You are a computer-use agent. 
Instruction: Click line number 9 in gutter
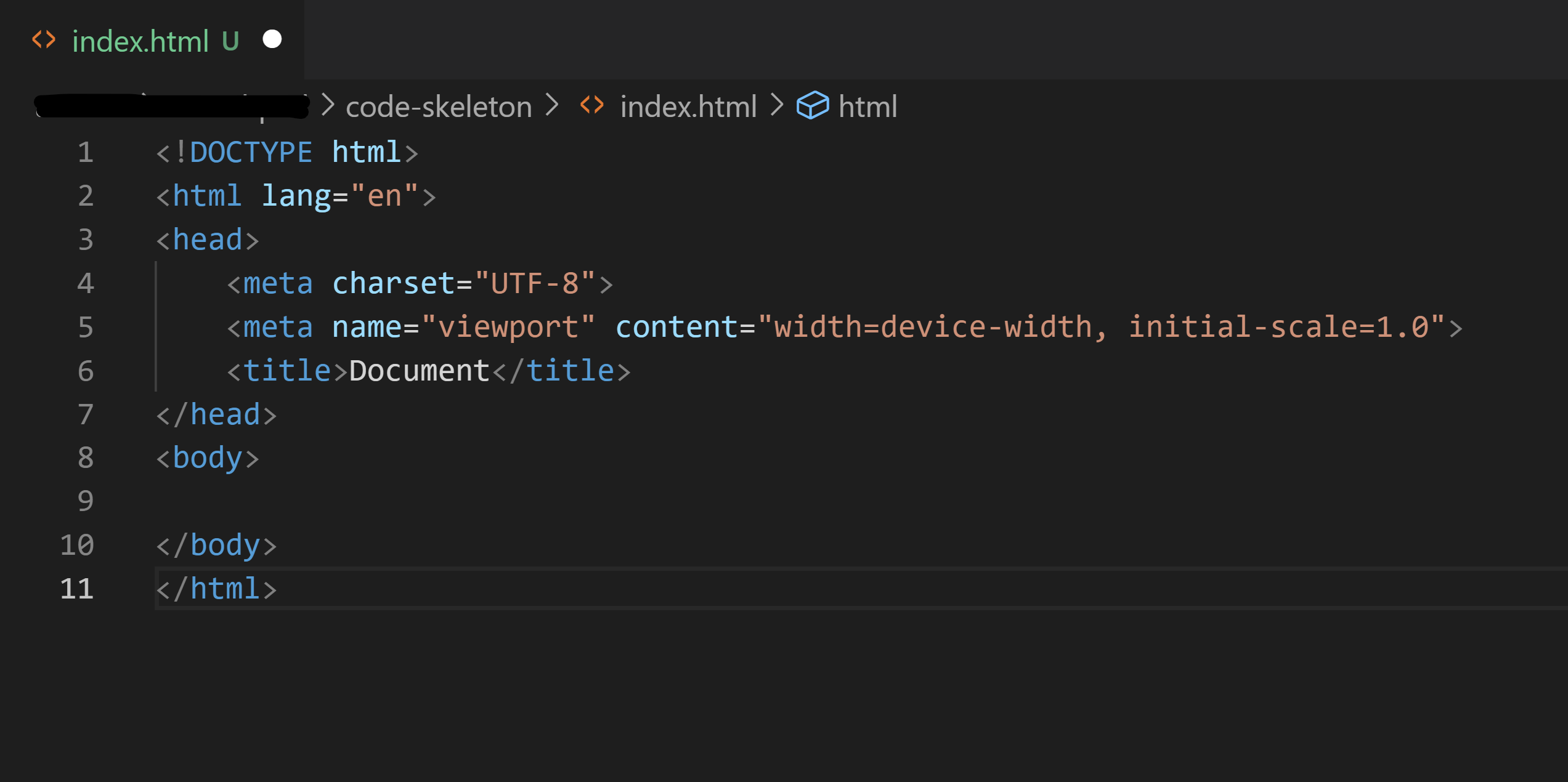[86, 502]
